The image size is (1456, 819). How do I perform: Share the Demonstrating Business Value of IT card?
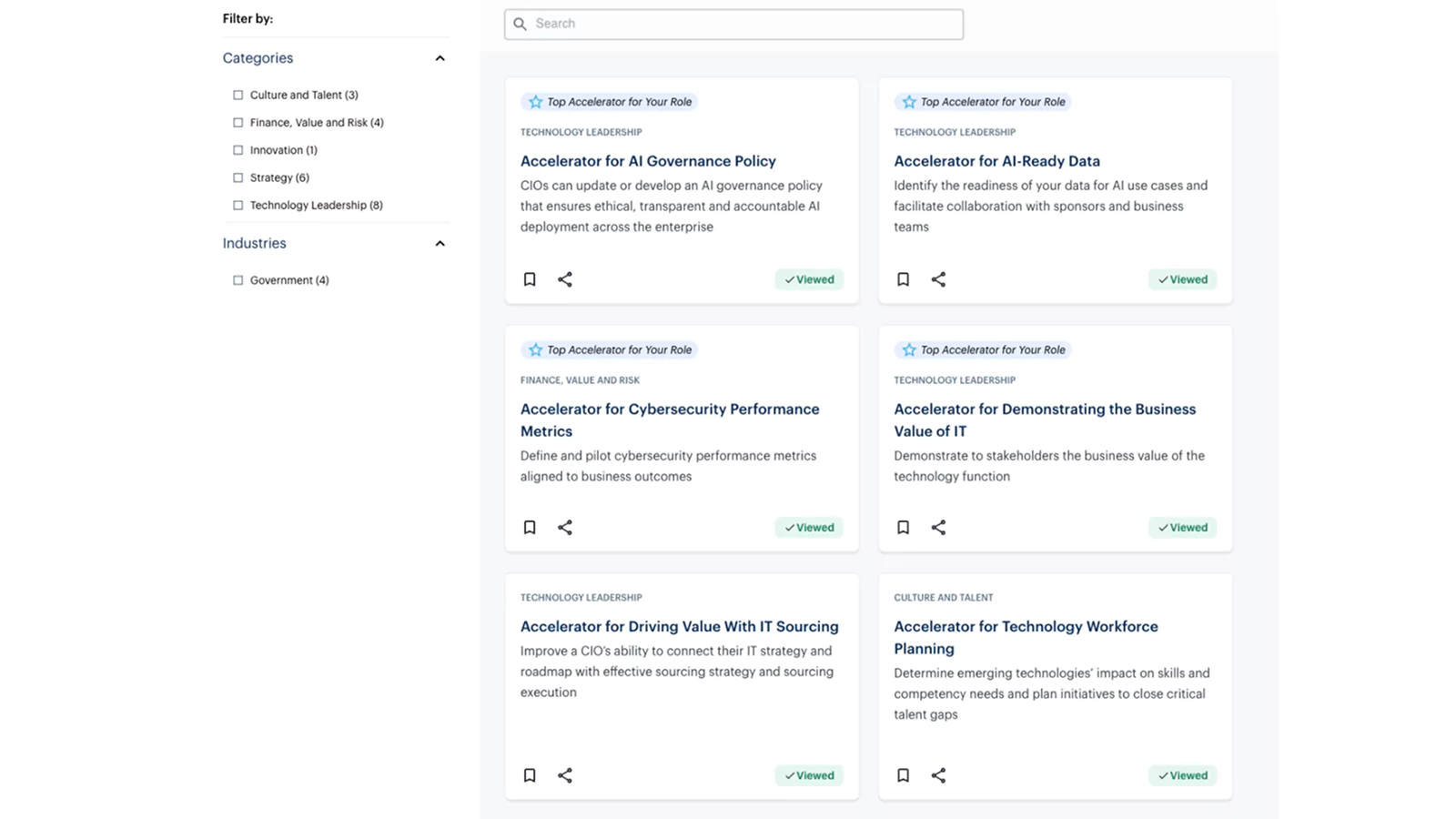pos(938,528)
